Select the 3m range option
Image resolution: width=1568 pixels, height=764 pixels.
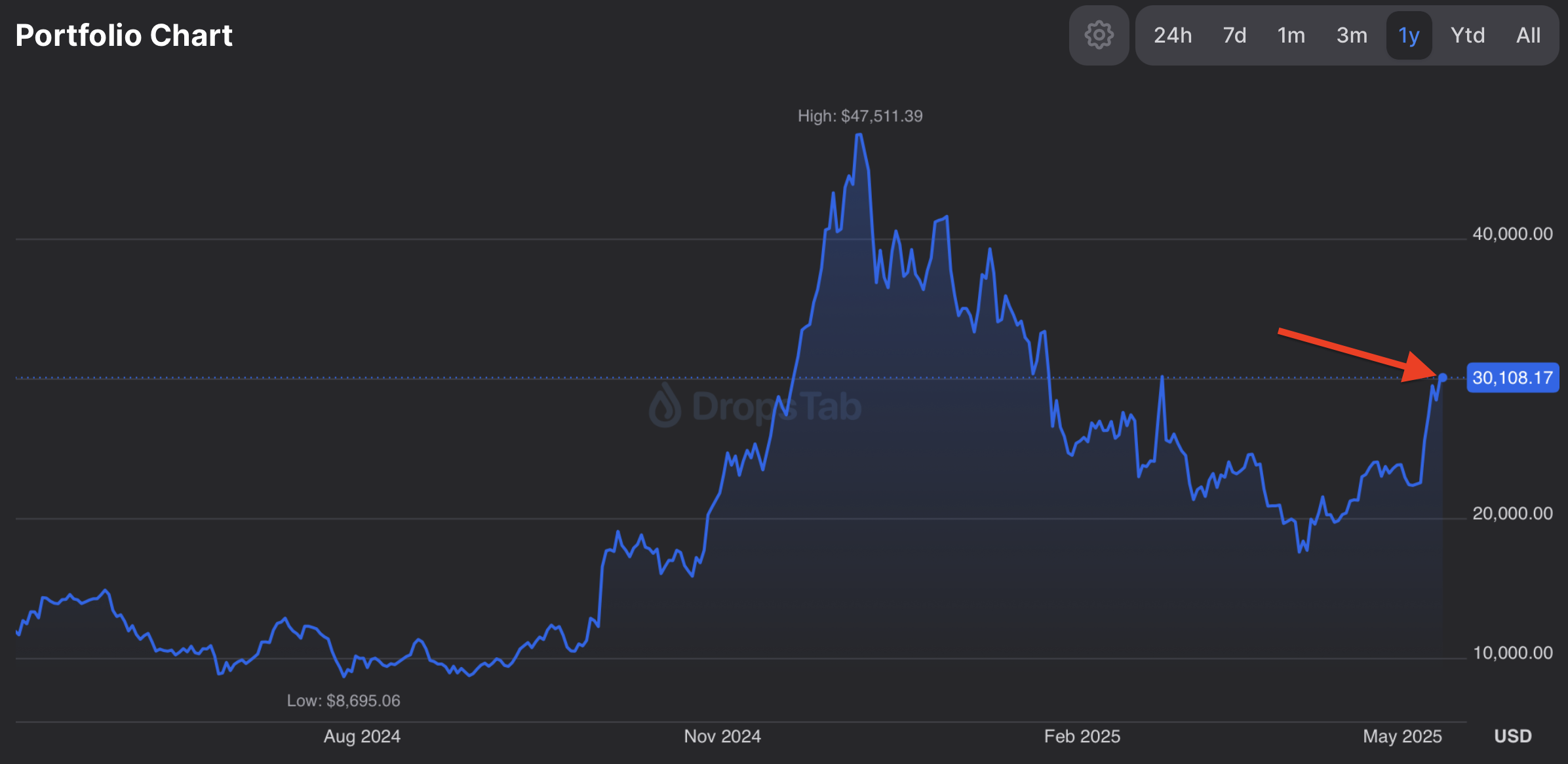(1352, 35)
